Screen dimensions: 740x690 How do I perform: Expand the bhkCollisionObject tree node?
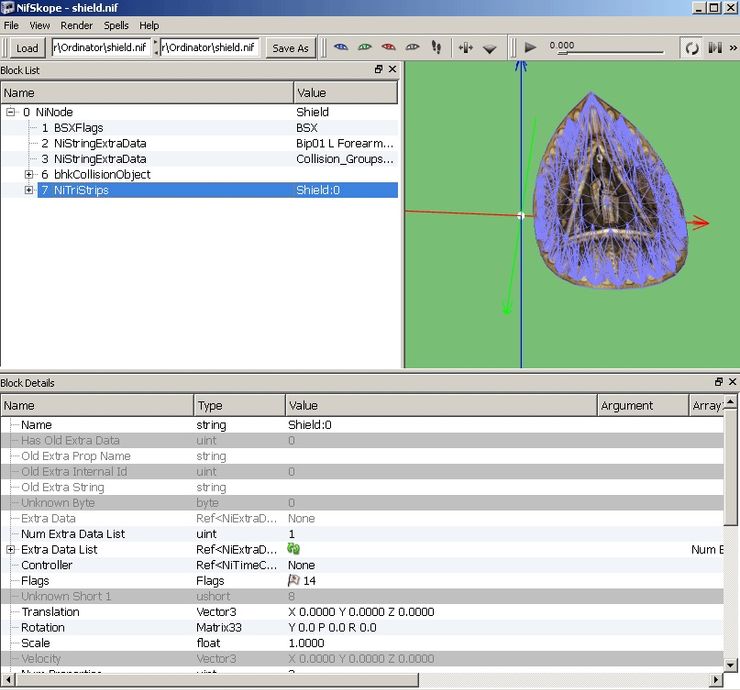click(x=30, y=175)
